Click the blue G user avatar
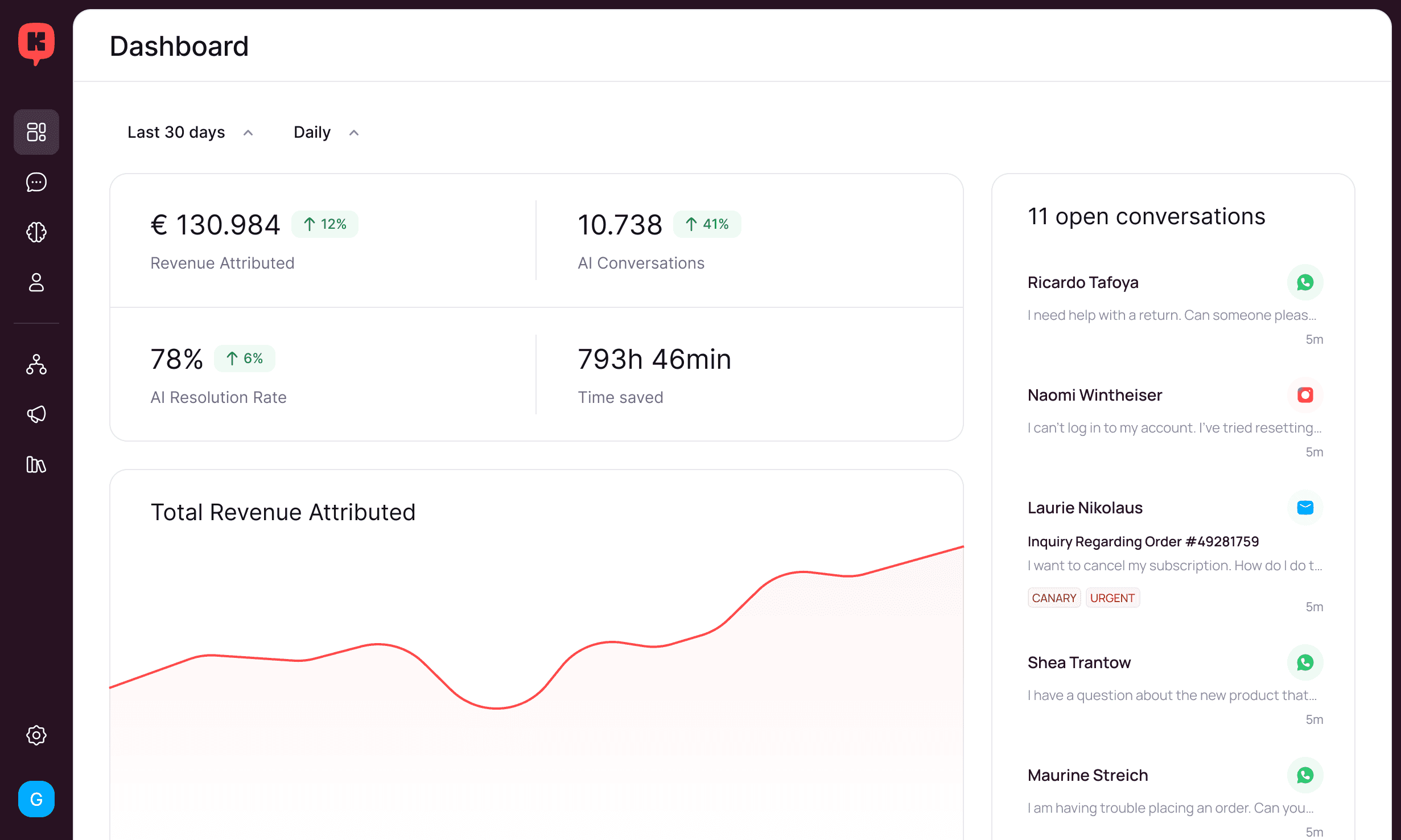Image resolution: width=1401 pixels, height=840 pixels. [36, 799]
